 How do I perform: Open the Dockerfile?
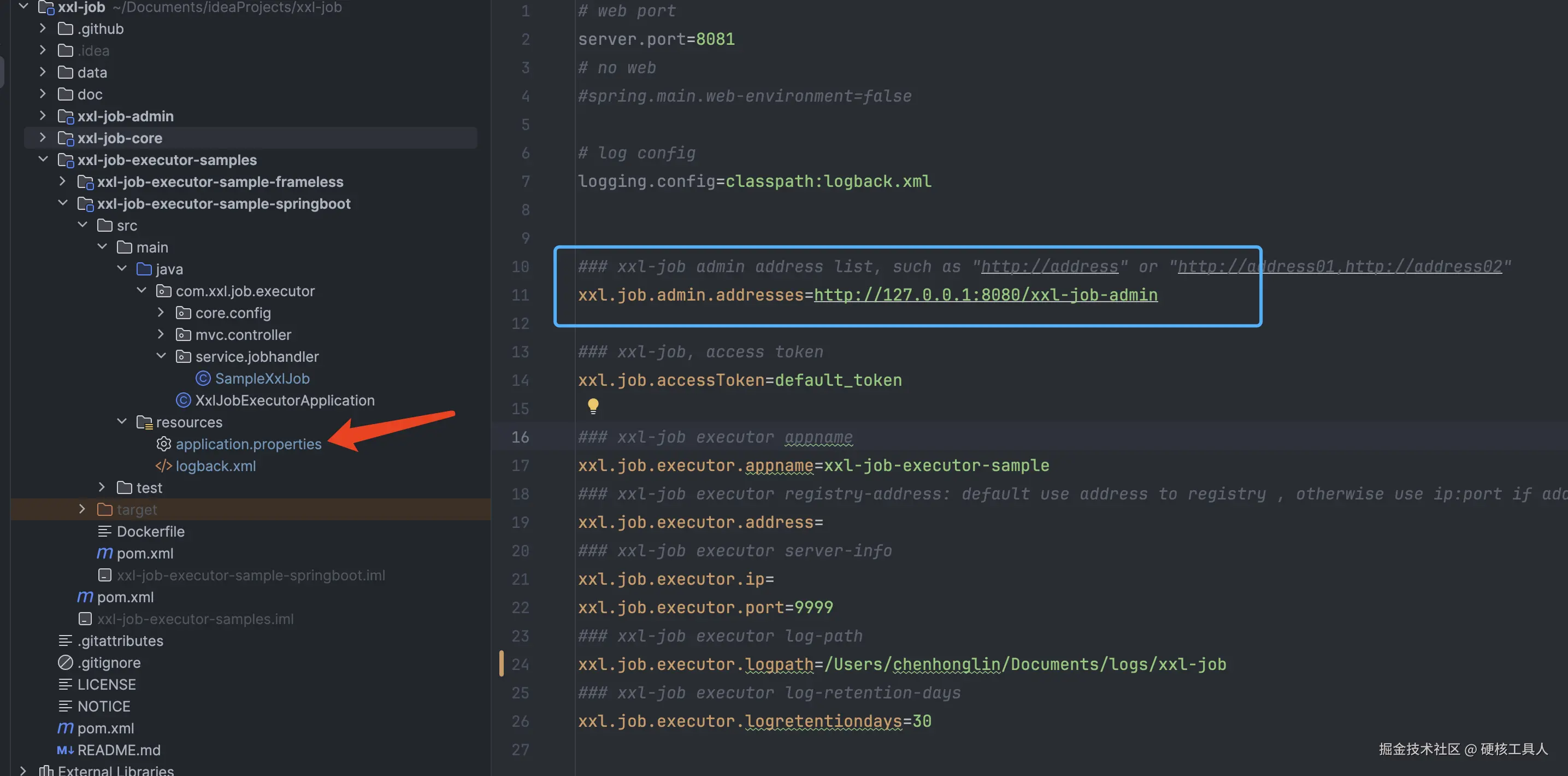tap(150, 531)
